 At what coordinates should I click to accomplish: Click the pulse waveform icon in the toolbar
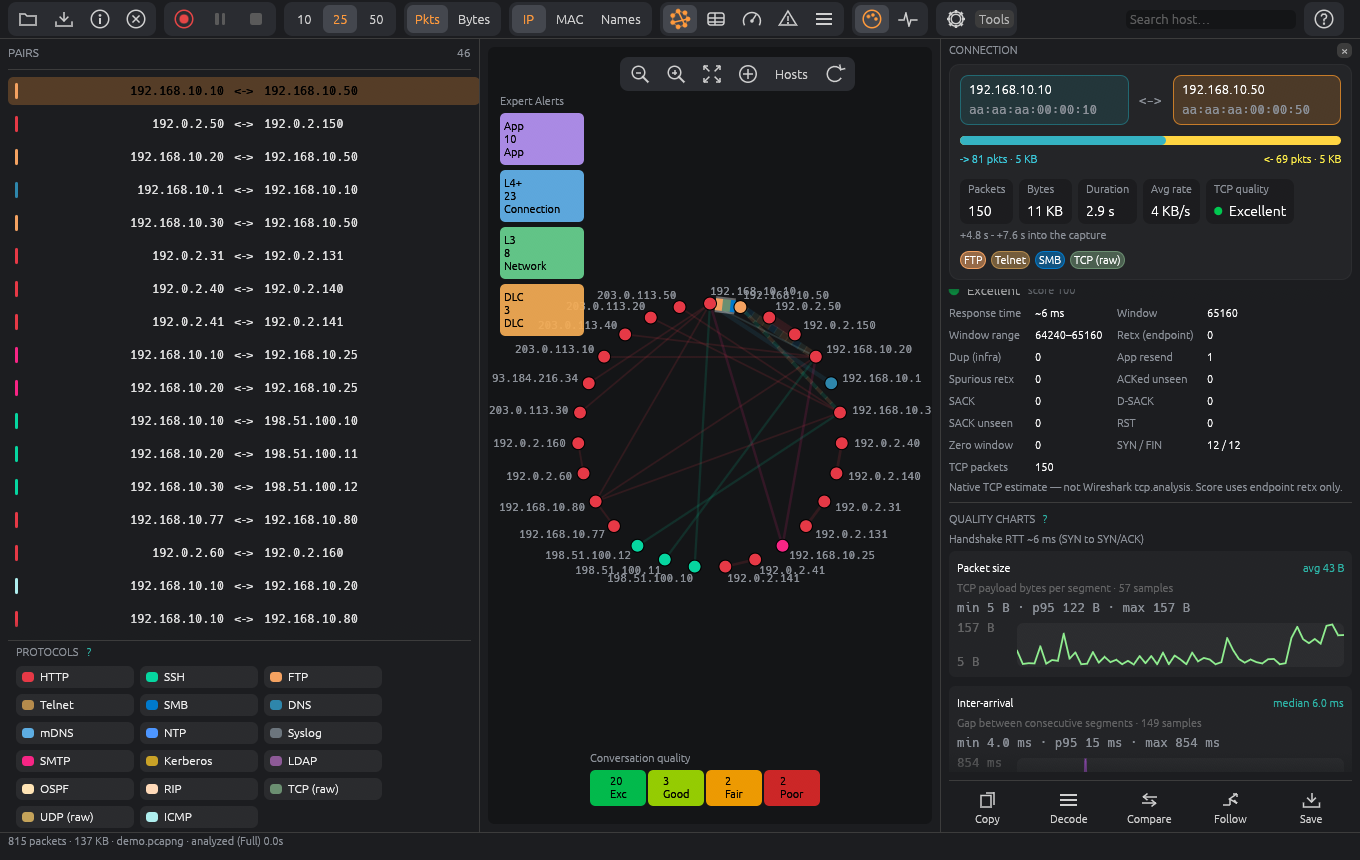(x=908, y=19)
